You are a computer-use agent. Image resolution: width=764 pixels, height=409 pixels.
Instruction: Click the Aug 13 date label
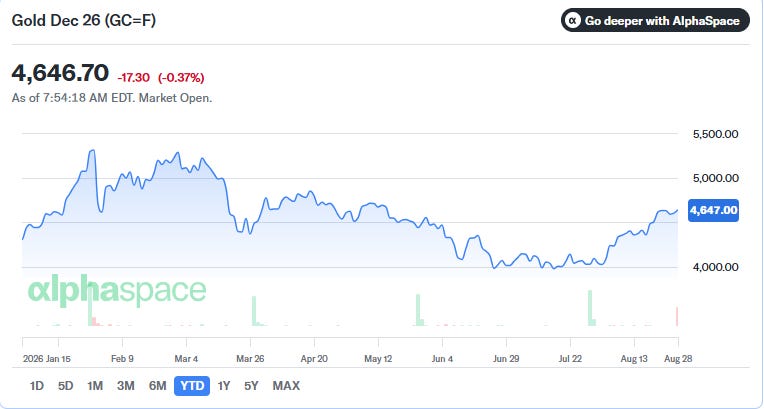pos(634,359)
